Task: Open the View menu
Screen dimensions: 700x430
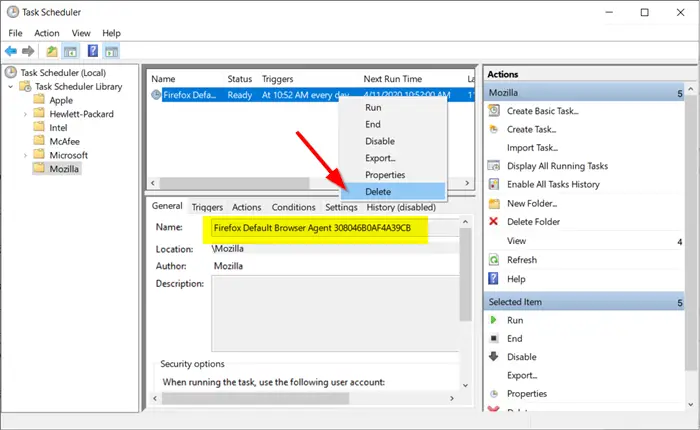Action: click(x=81, y=33)
